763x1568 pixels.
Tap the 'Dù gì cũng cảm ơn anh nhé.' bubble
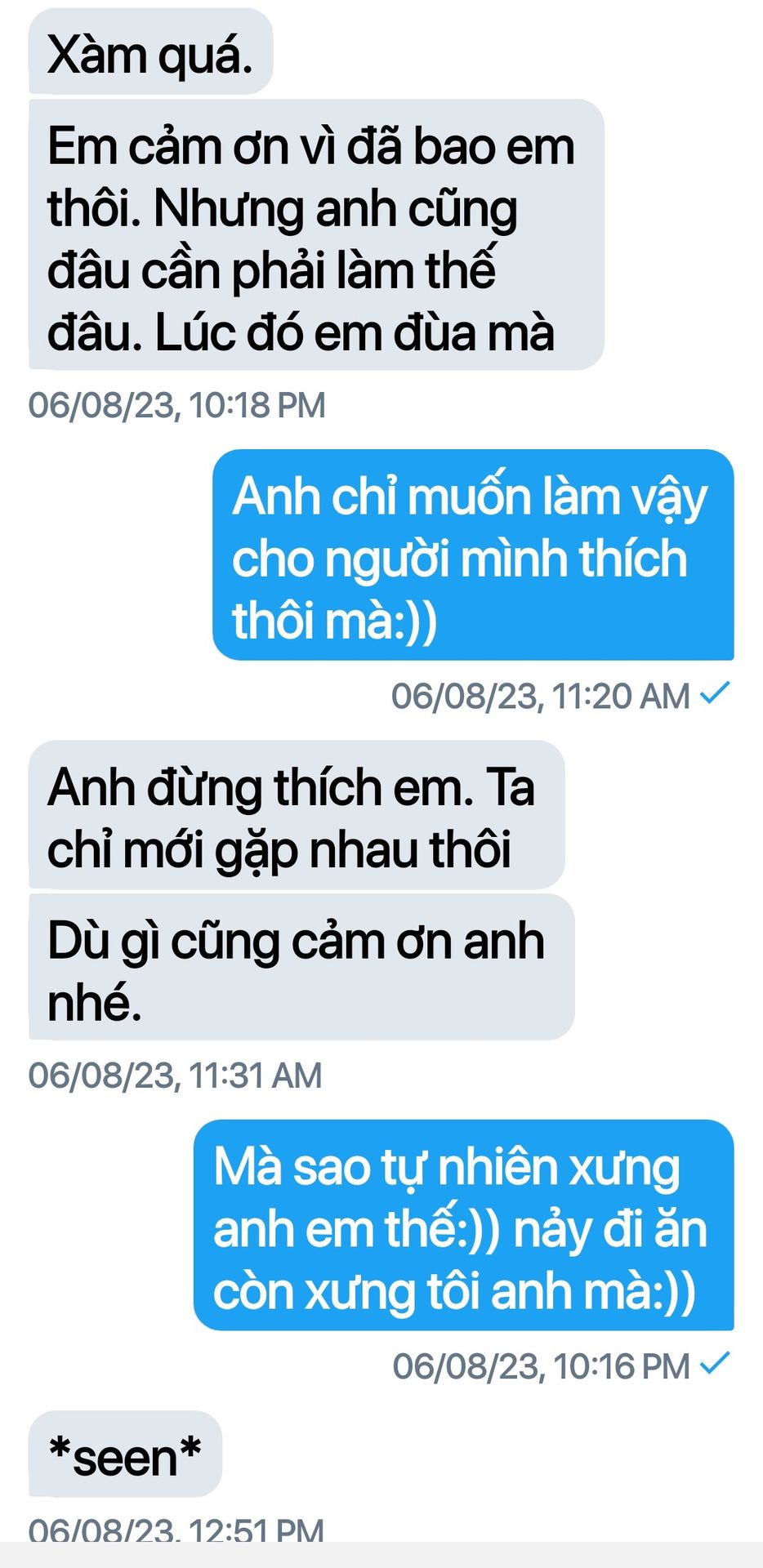301,967
